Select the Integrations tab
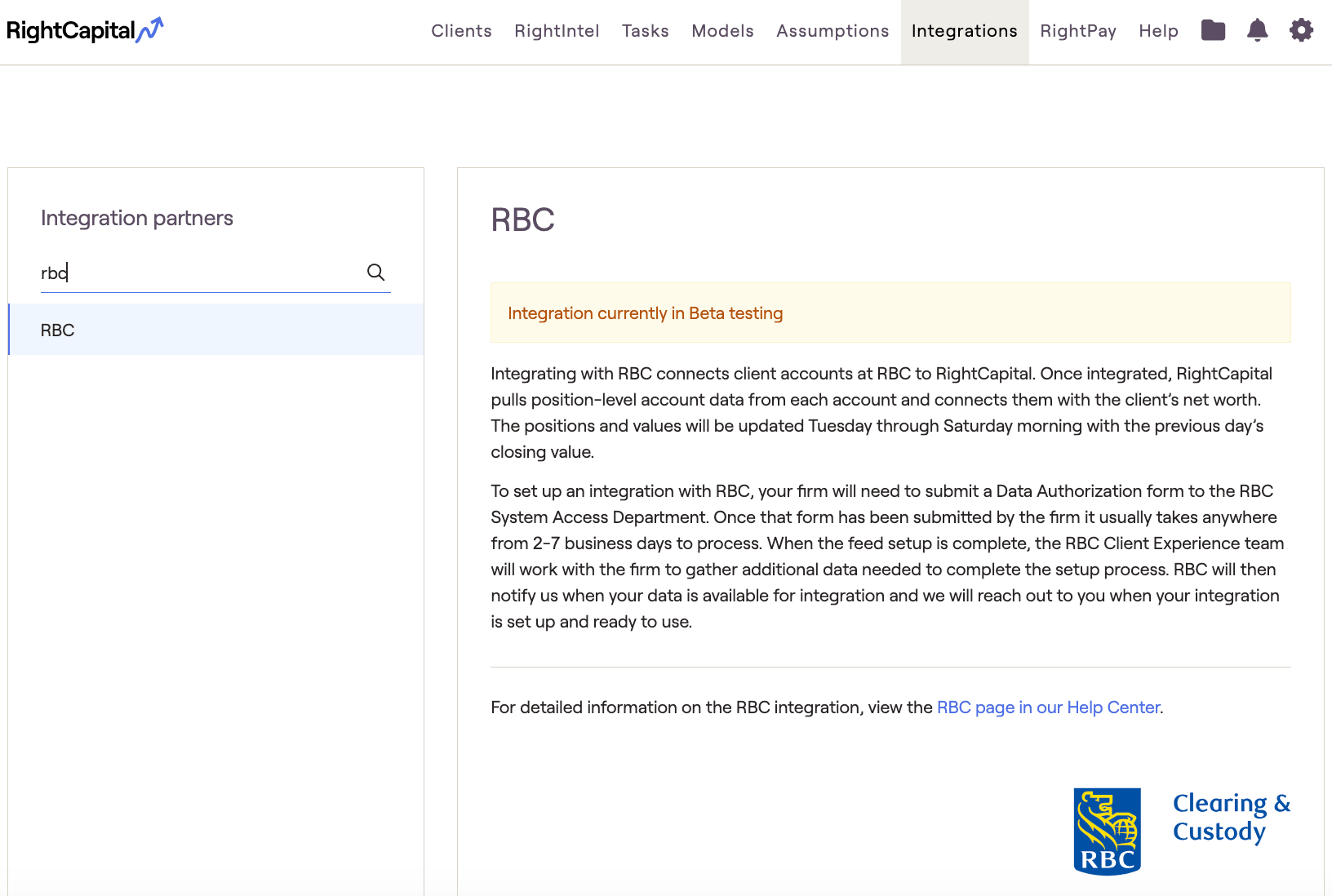Screen dimensions: 1332x896 965,32
